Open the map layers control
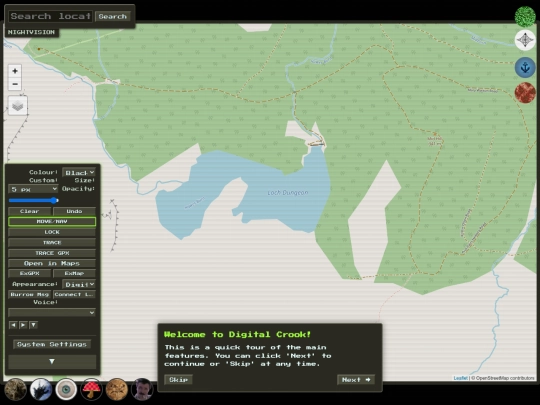 18,106
